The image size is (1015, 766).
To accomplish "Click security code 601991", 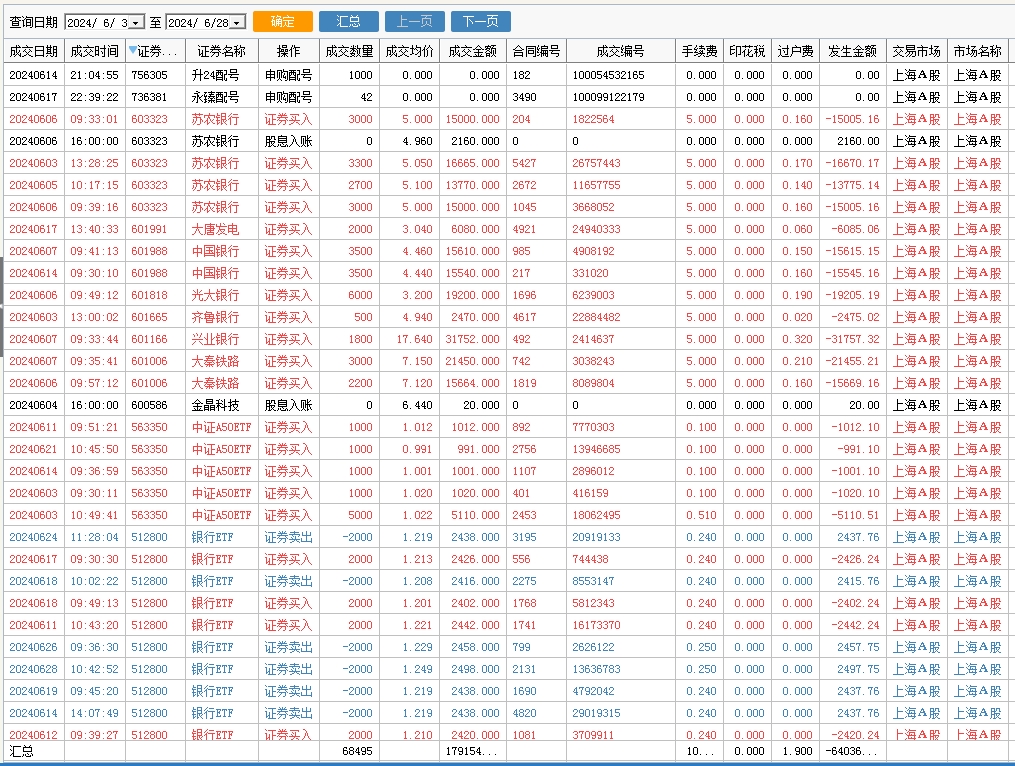I will pyautogui.click(x=149, y=229).
